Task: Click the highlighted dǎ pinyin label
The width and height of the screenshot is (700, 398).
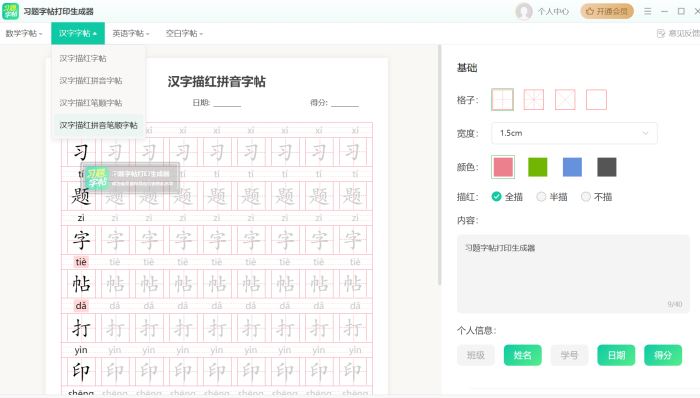Action: (81, 306)
